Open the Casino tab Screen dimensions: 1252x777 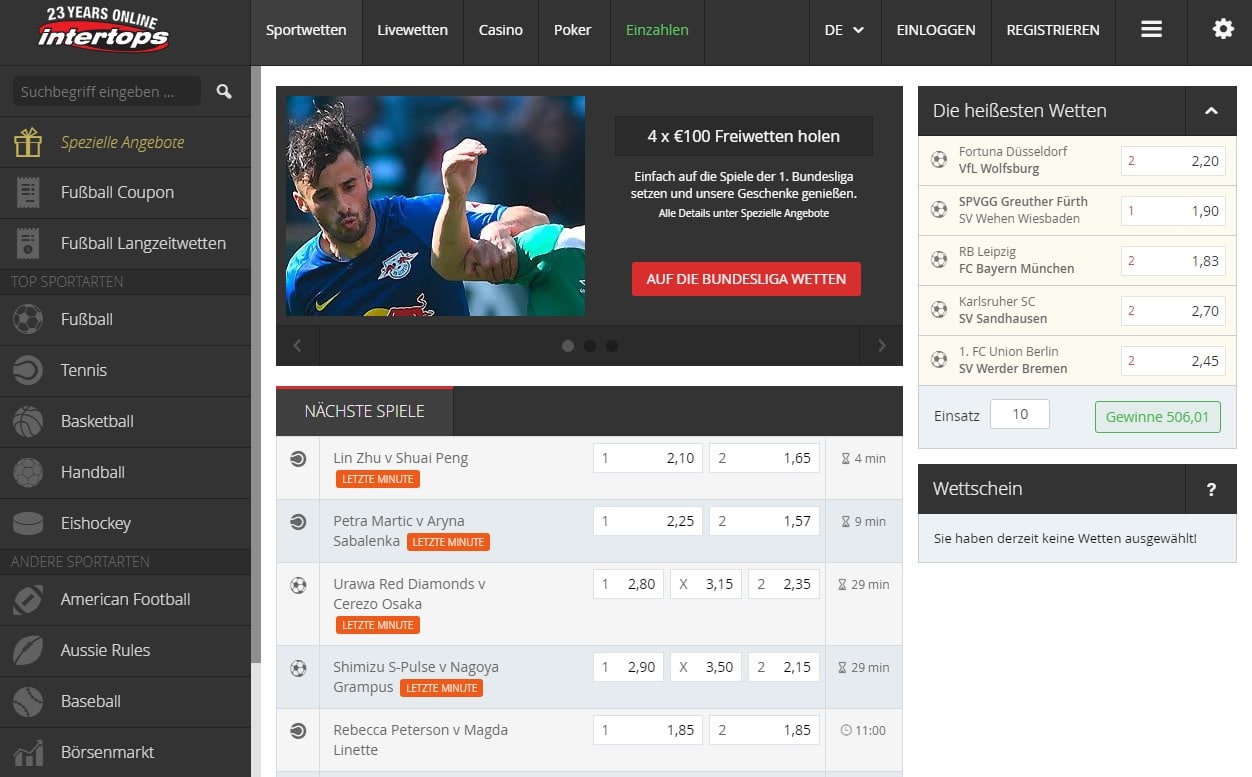pos(501,30)
